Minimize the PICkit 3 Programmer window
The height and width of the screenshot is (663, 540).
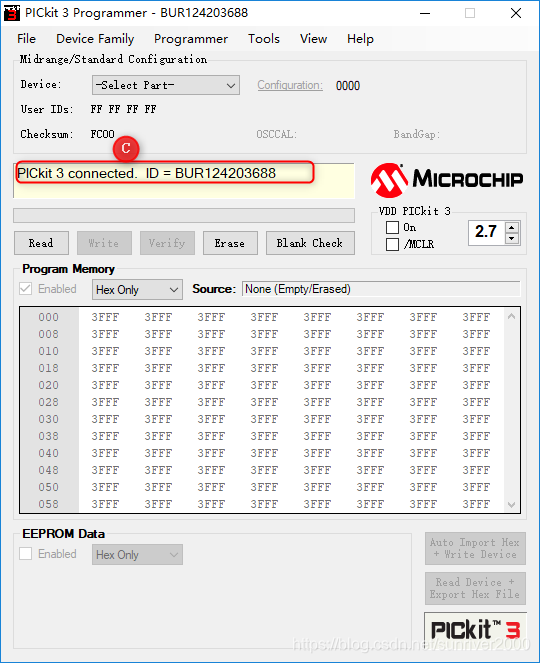[425, 13]
